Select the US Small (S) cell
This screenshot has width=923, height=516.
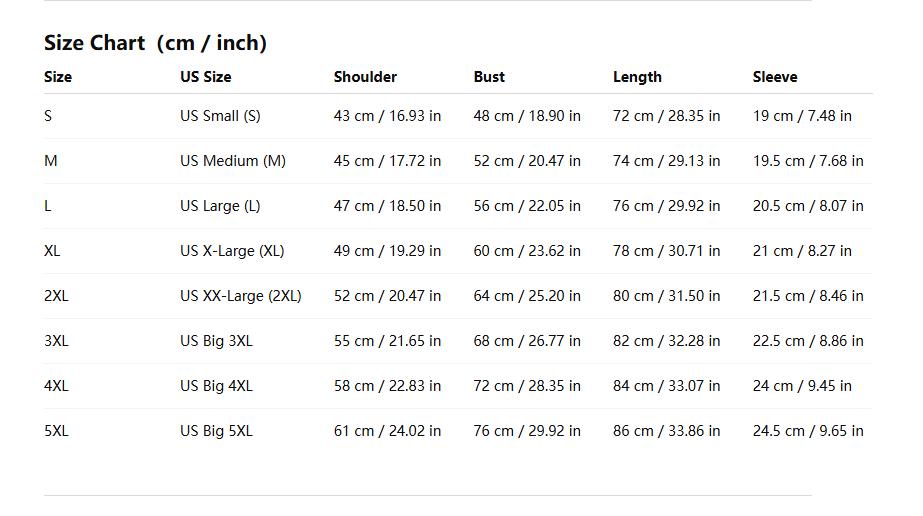[x=220, y=116]
